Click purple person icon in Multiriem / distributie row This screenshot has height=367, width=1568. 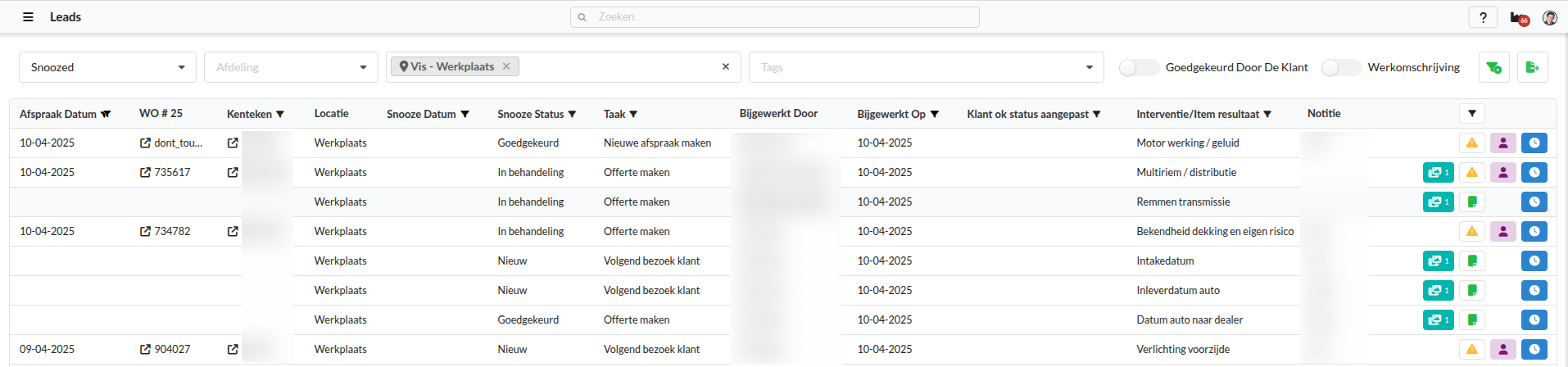pyautogui.click(x=1502, y=173)
